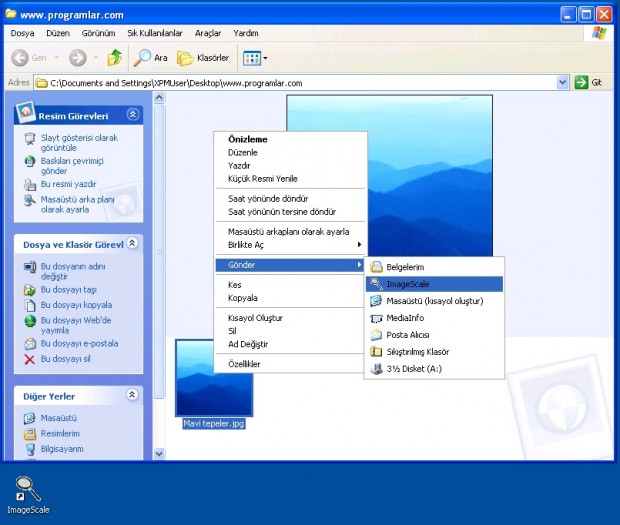
Task: Click the forward arrow toolbar icon
Action: coord(78,58)
